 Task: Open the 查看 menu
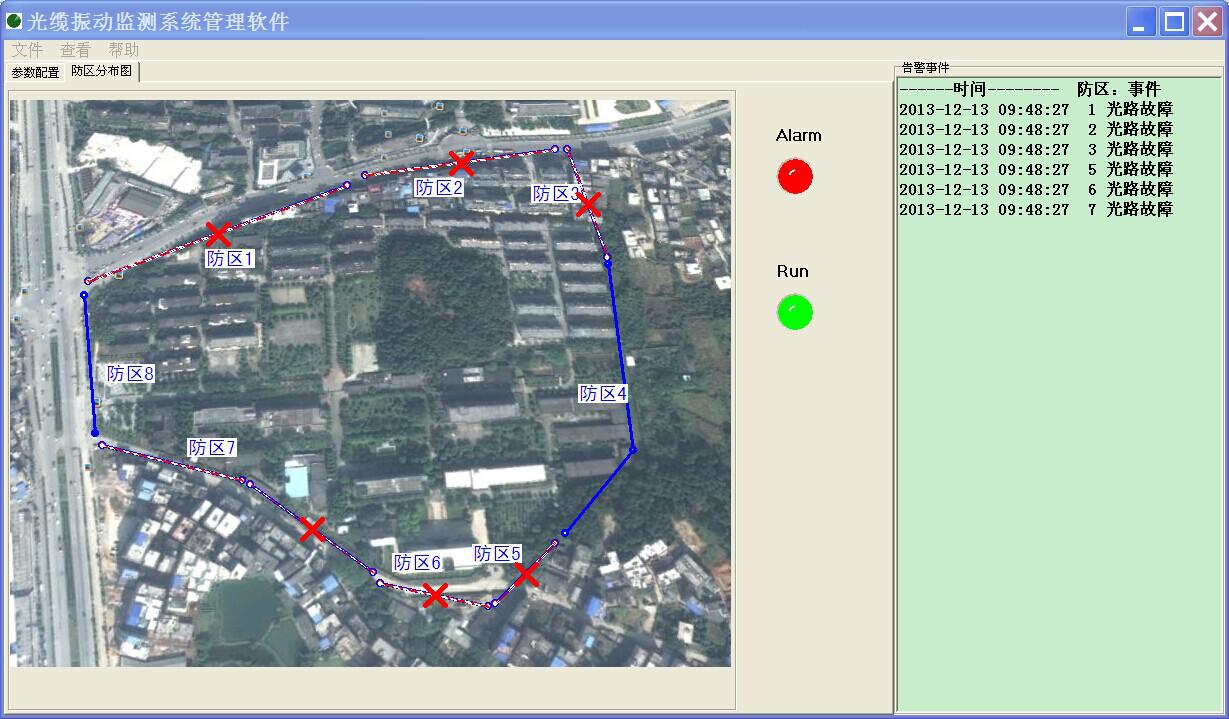(x=76, y=49)
